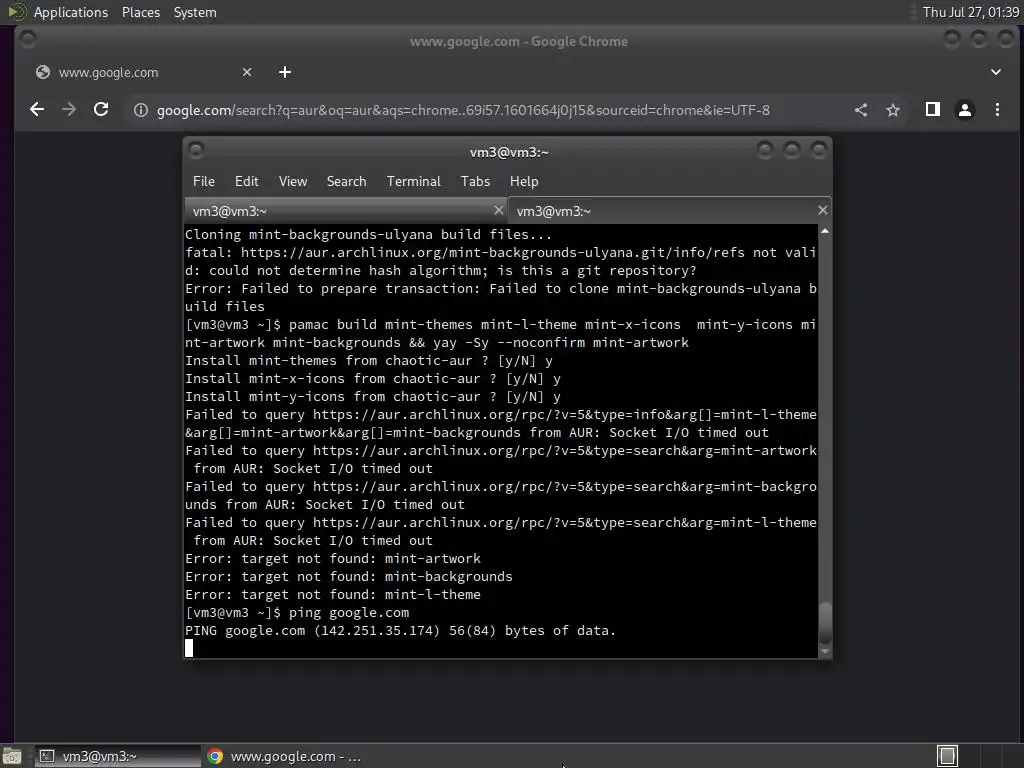Open the Terminal menu
Image resolution: width=1024 pixels, height=768 pixels.
(413, 182)
